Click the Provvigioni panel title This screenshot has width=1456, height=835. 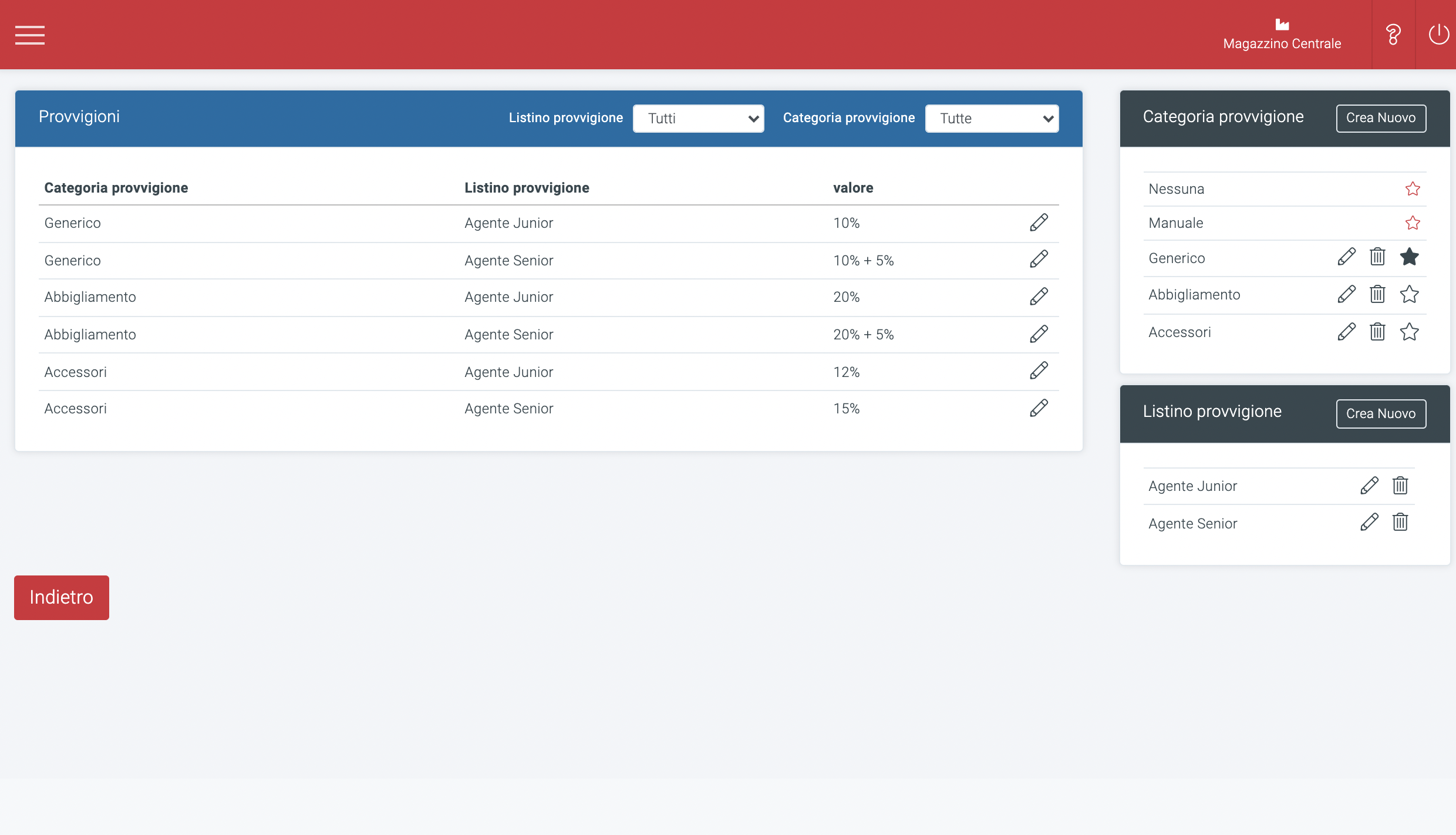(x=79, y=117)
